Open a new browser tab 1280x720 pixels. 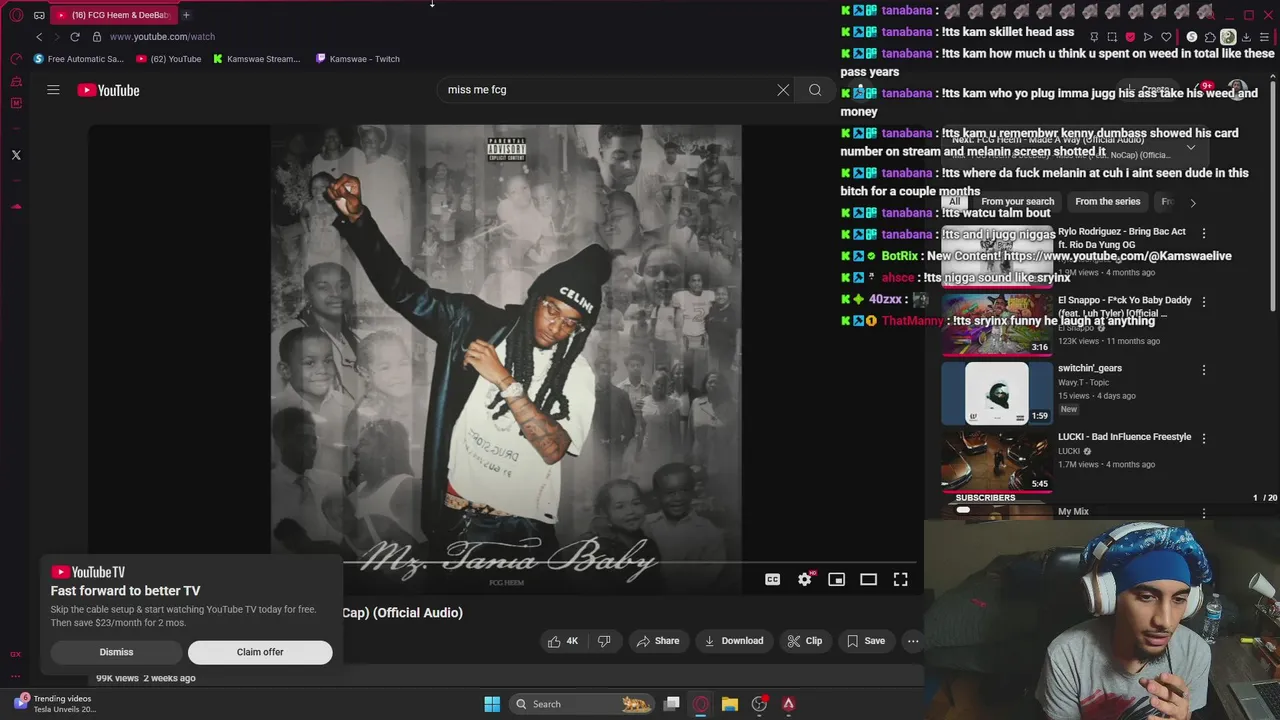[x=186, y=15]
